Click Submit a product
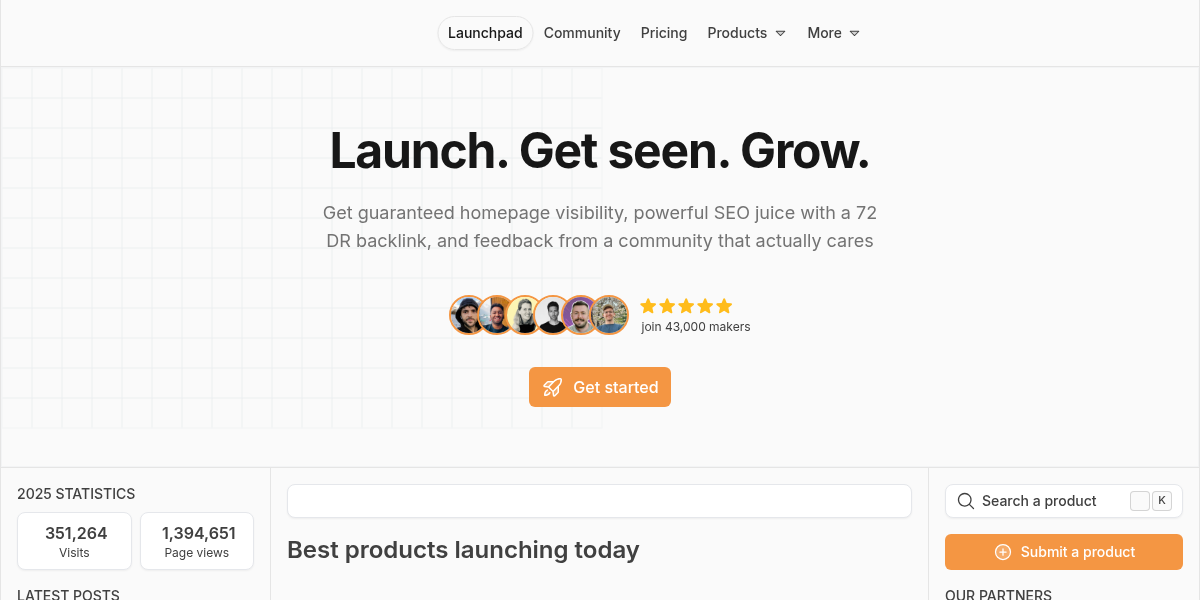The width and height of the screenshot is (1200, 600). point(1063,551)
